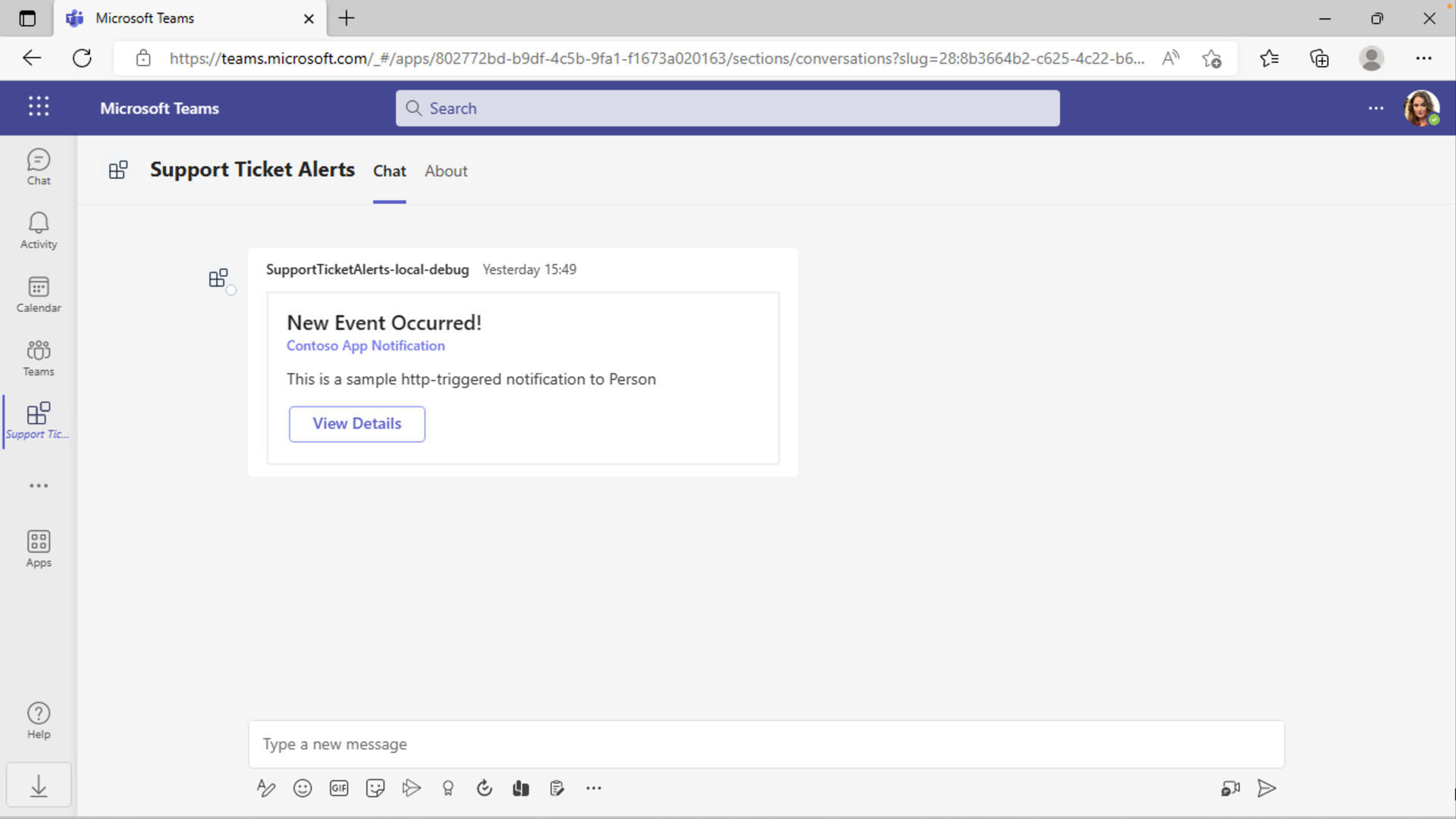Click the sticker icon in message bar
The height and width of the screenshot is (819, 1456).
(x=376, y=789)
